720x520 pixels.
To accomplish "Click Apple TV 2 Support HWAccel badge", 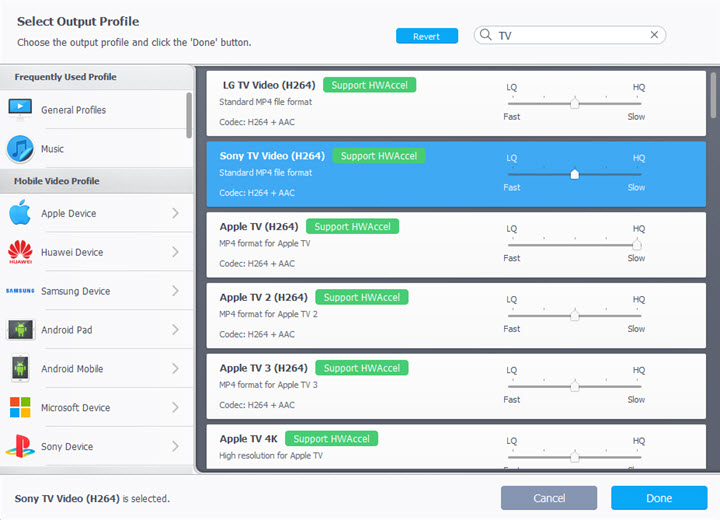I will [x=362, y=297].
